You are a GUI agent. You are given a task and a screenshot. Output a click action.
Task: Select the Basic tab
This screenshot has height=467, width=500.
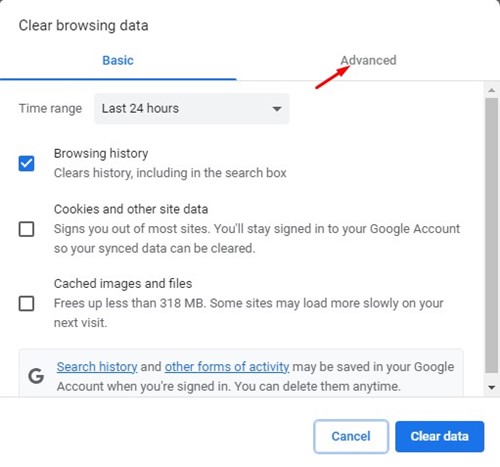click(x=118, y=60)
